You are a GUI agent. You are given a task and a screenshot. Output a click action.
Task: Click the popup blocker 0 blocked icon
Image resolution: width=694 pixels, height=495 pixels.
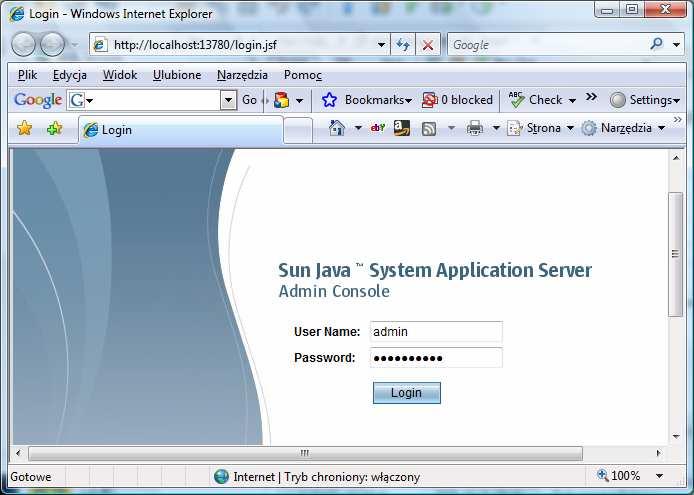[429, 100]
